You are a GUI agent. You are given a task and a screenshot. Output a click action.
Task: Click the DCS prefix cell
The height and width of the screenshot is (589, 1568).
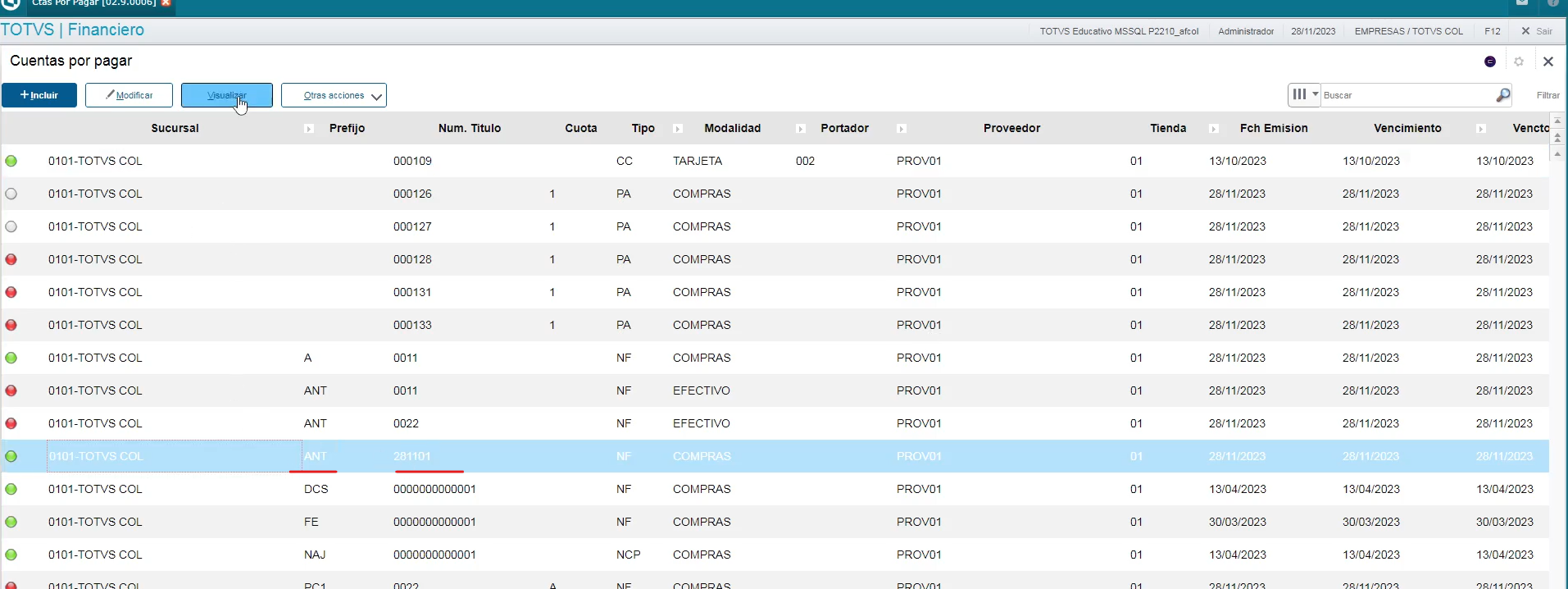tap(316, 489)
